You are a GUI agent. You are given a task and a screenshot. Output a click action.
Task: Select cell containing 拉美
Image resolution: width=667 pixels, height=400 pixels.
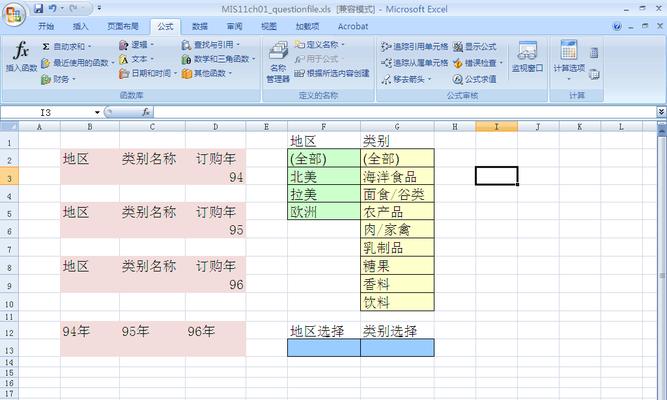(x=324, y=194)
